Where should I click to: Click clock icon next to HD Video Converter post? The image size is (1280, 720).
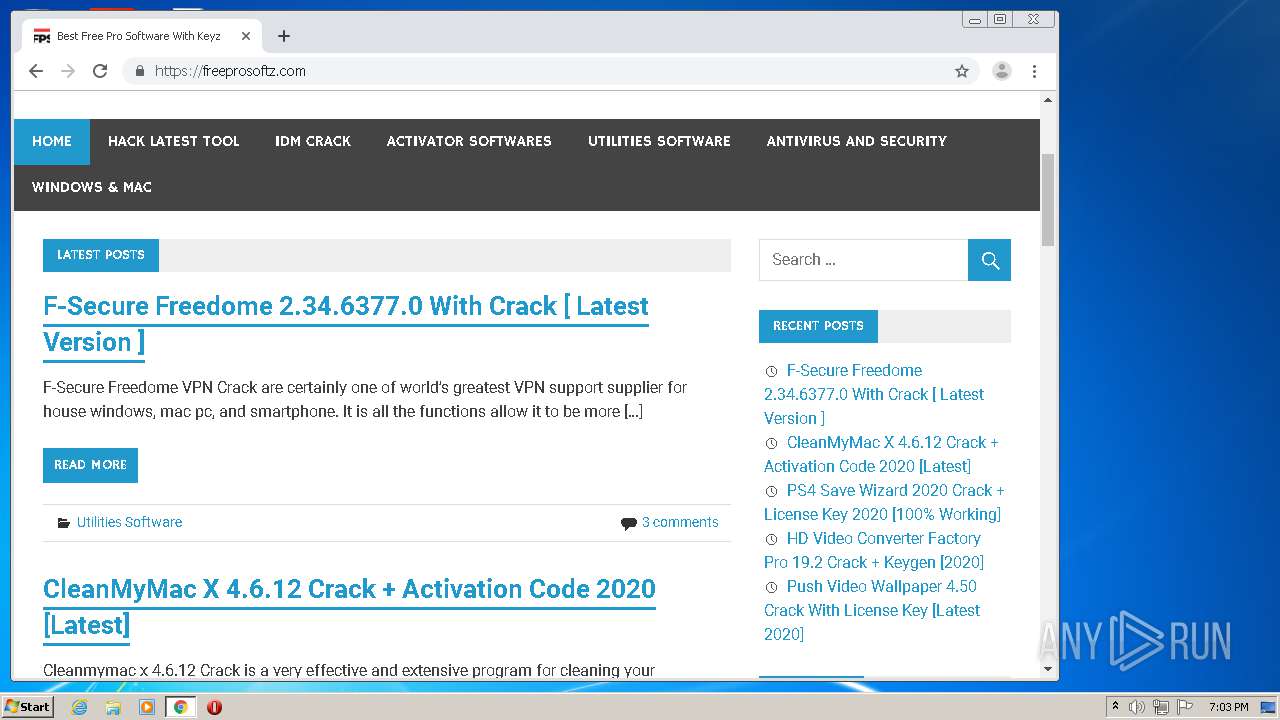[x=771, y=539]
